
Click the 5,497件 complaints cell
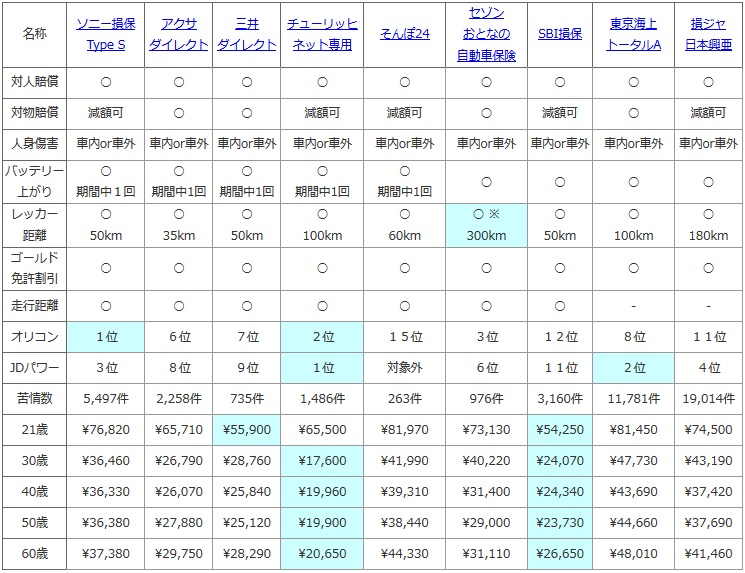[x=105, y=399]
